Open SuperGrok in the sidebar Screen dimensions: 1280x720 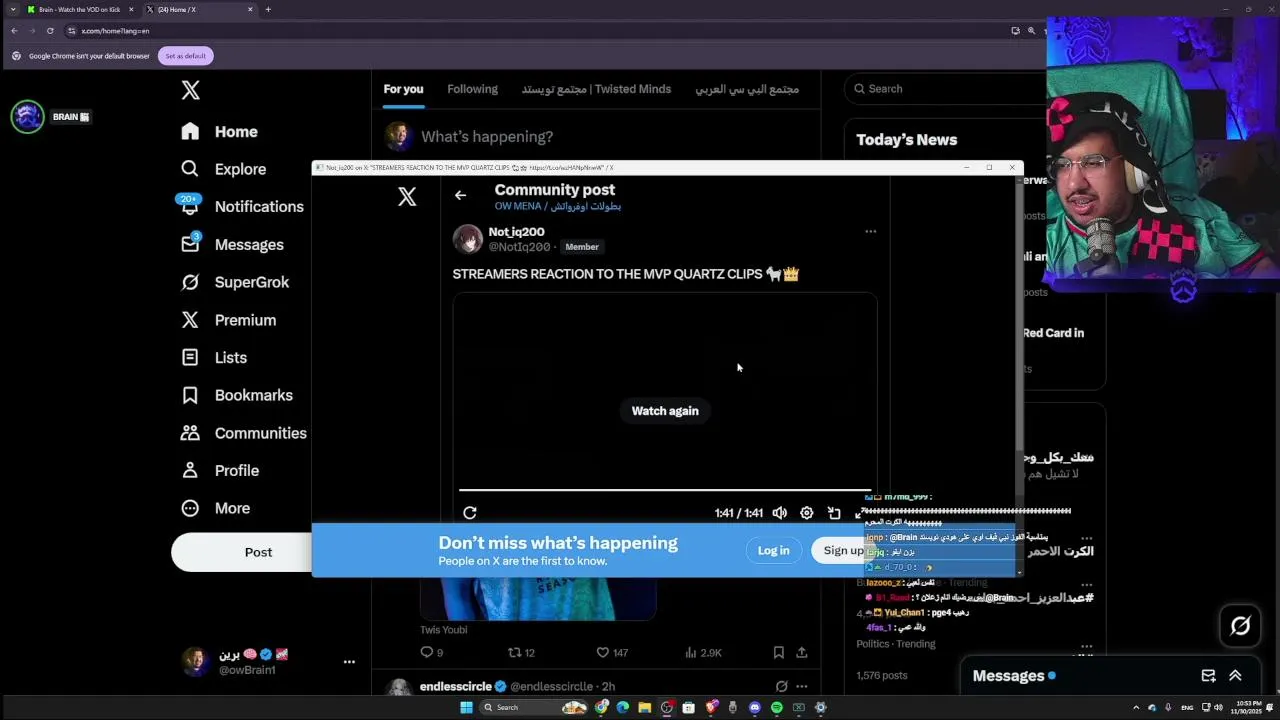click(235, 282)
